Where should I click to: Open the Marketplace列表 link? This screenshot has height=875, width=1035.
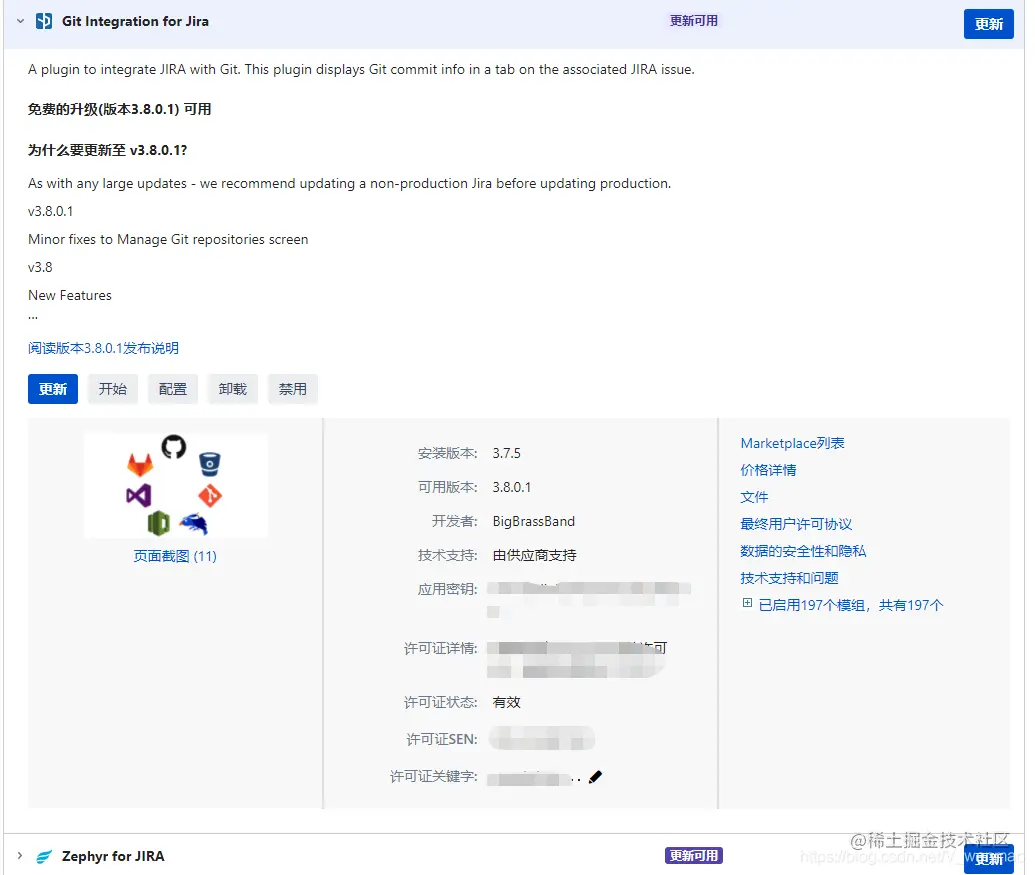tap(793, 443)
